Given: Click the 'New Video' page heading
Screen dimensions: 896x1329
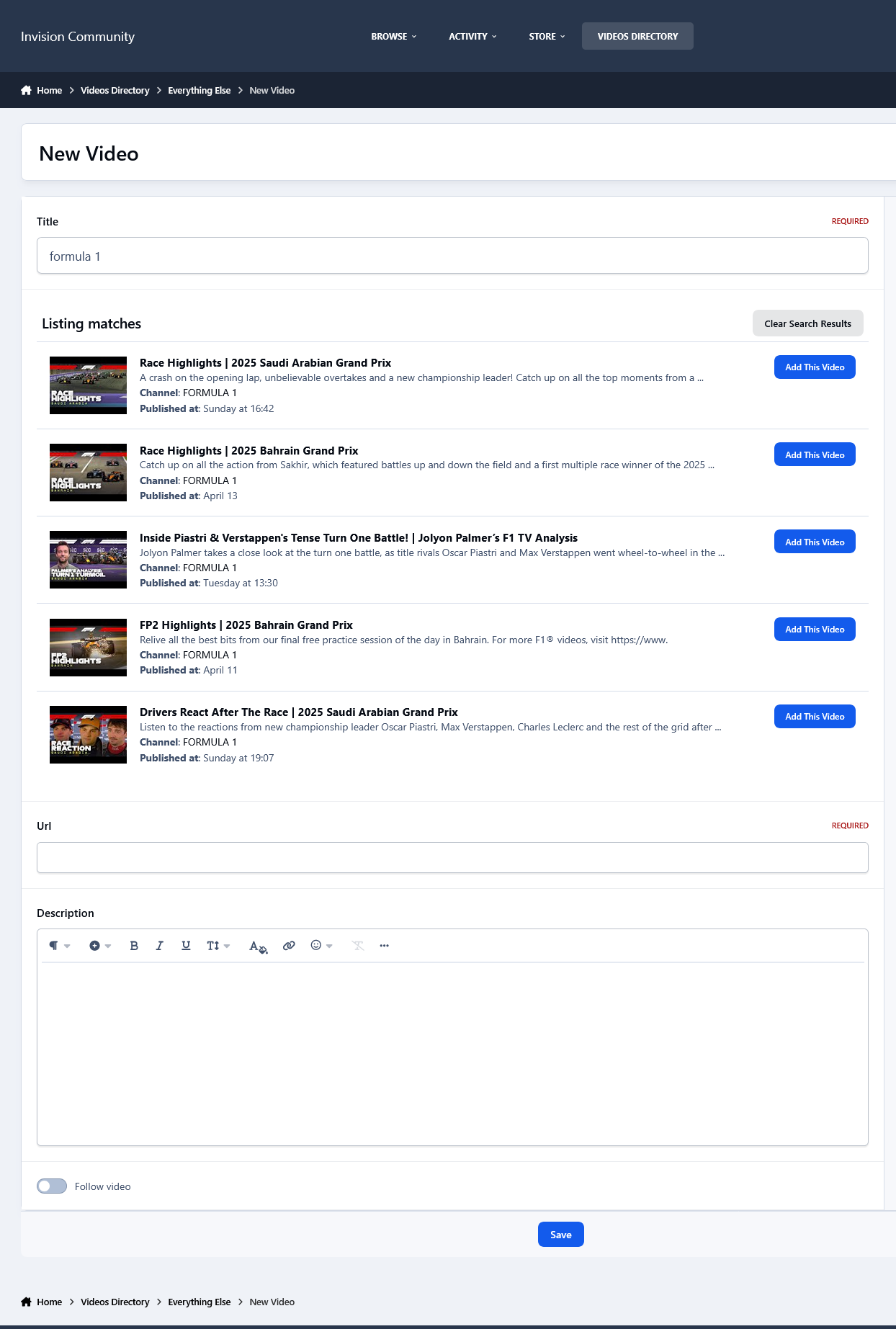Looking at the screenshot, I should [89, 153].
